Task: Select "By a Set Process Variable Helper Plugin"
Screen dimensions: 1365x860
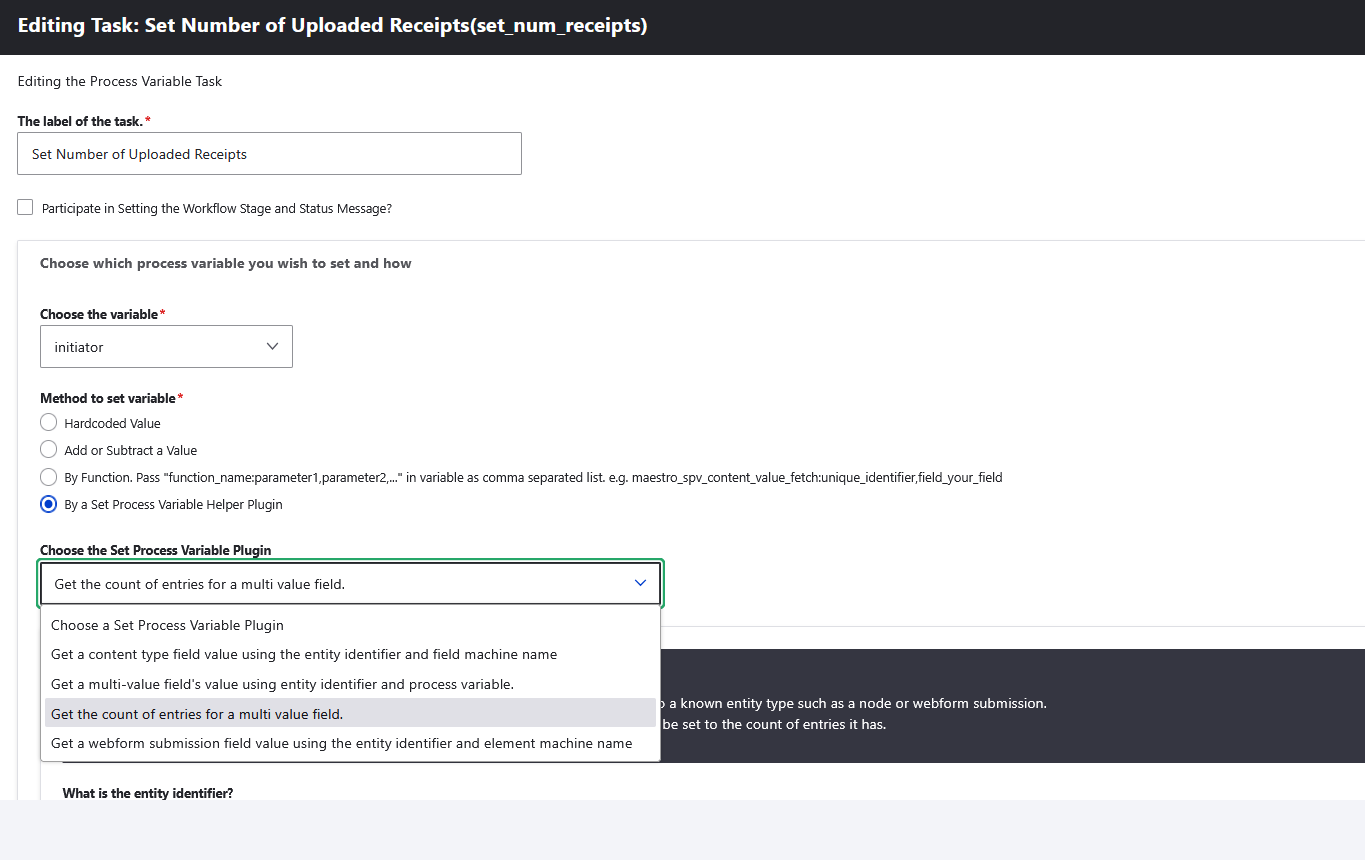Action: click(x=48, y=504)
